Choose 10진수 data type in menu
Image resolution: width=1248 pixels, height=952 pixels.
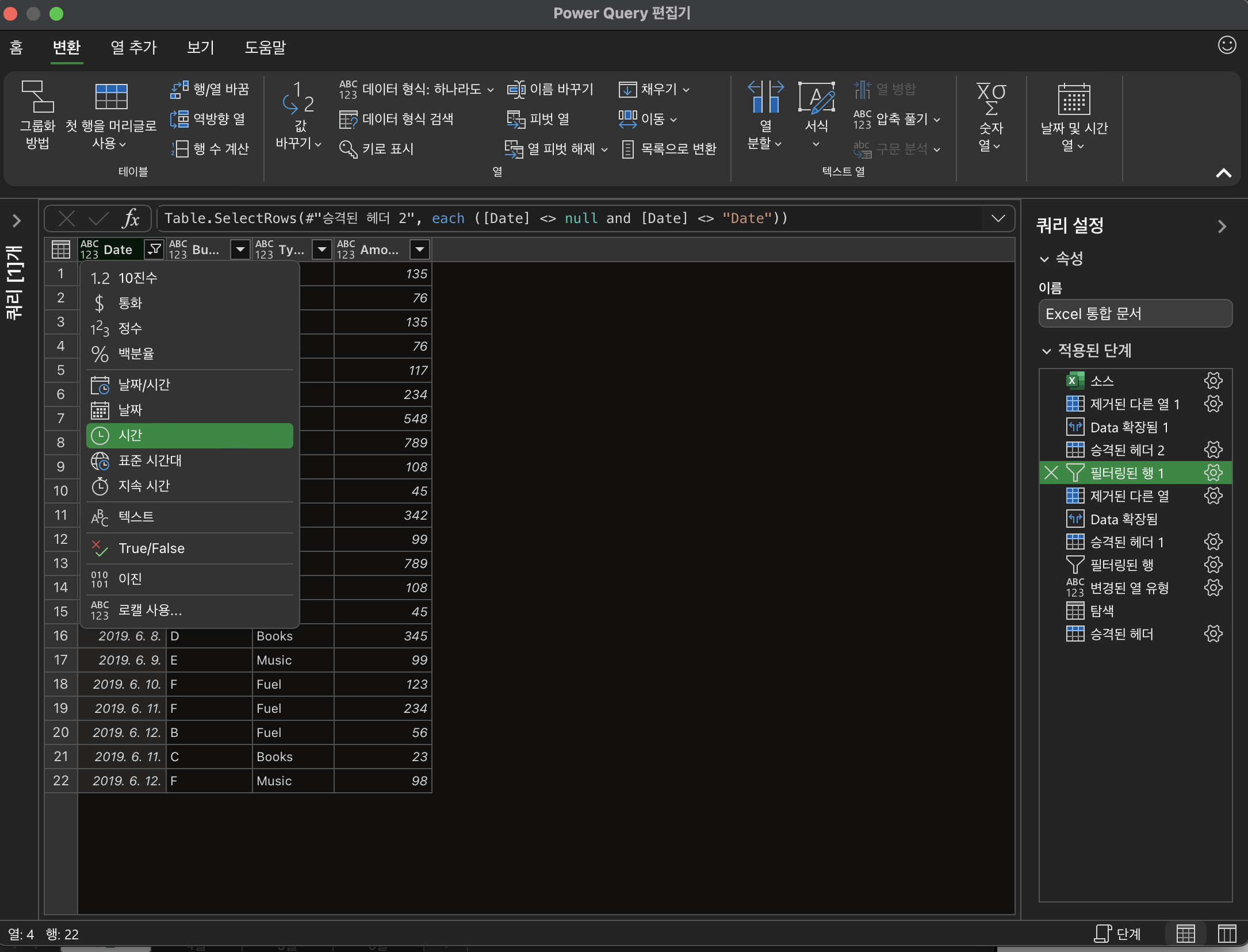(190, 278)
